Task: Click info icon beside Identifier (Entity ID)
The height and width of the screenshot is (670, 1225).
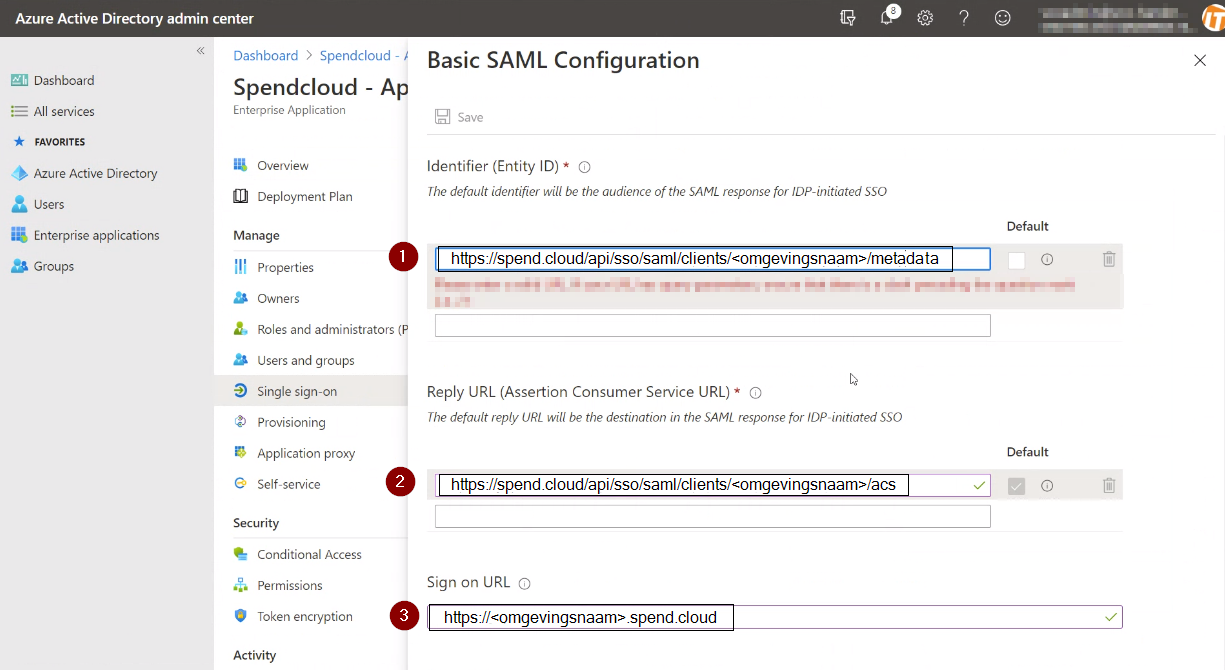Action: 585,167
